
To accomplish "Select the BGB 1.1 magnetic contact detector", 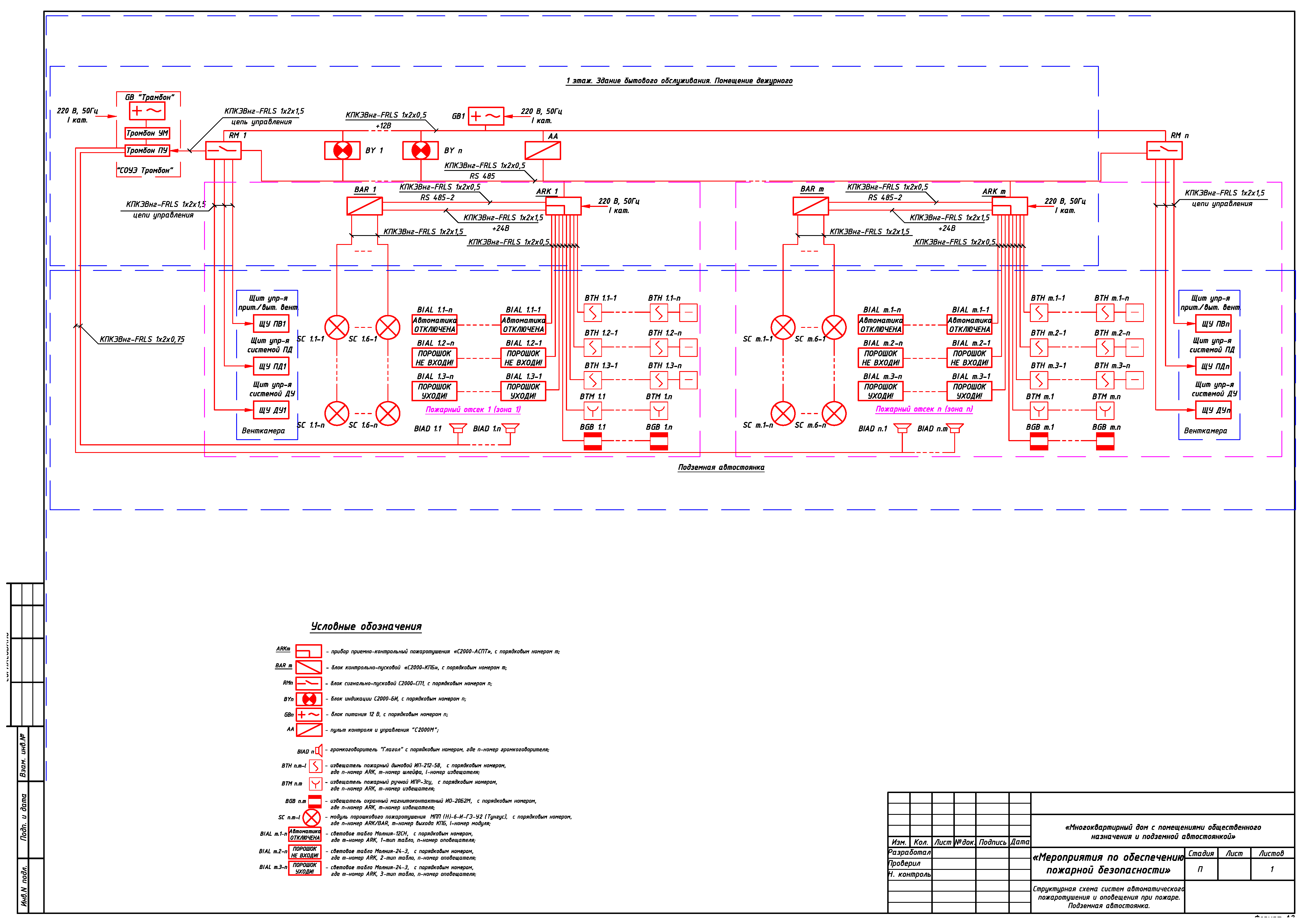I will click(x=593, y=441).
